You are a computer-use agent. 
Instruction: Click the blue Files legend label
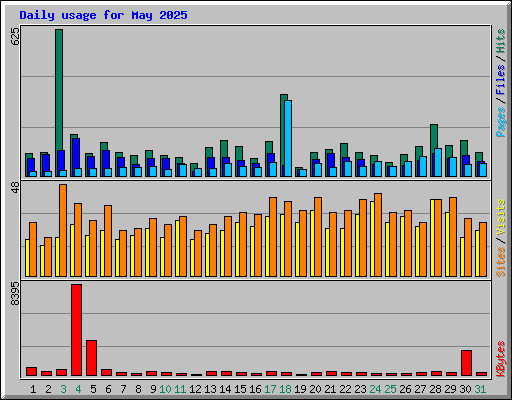501,80
